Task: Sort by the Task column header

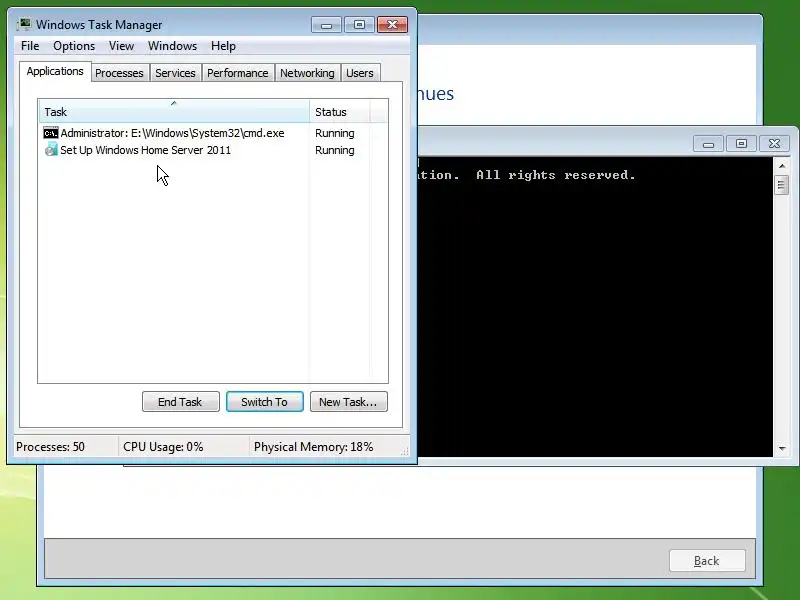Action: click(x=173, y=112)
